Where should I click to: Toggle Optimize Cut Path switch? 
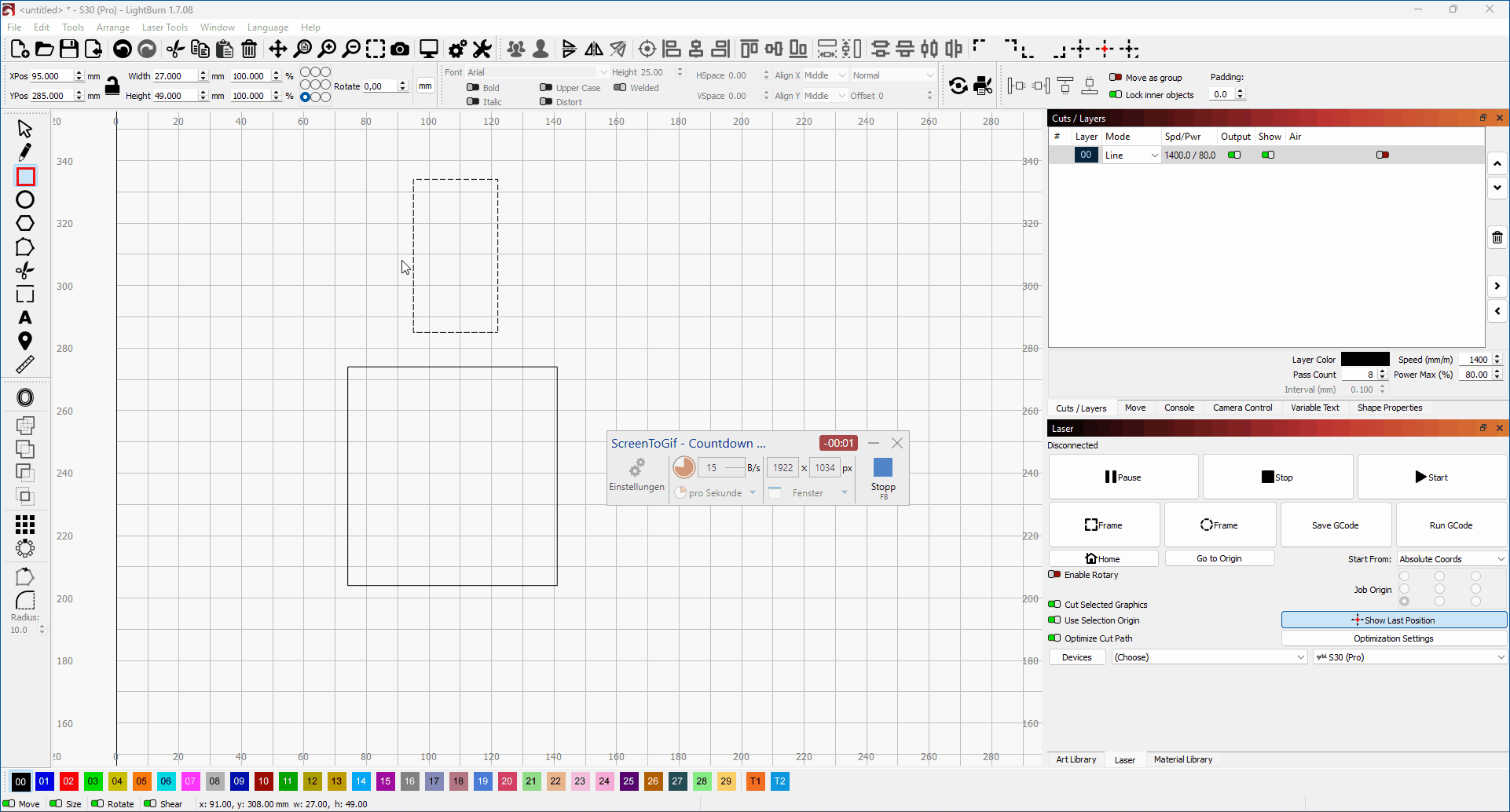pos(1054,638)
